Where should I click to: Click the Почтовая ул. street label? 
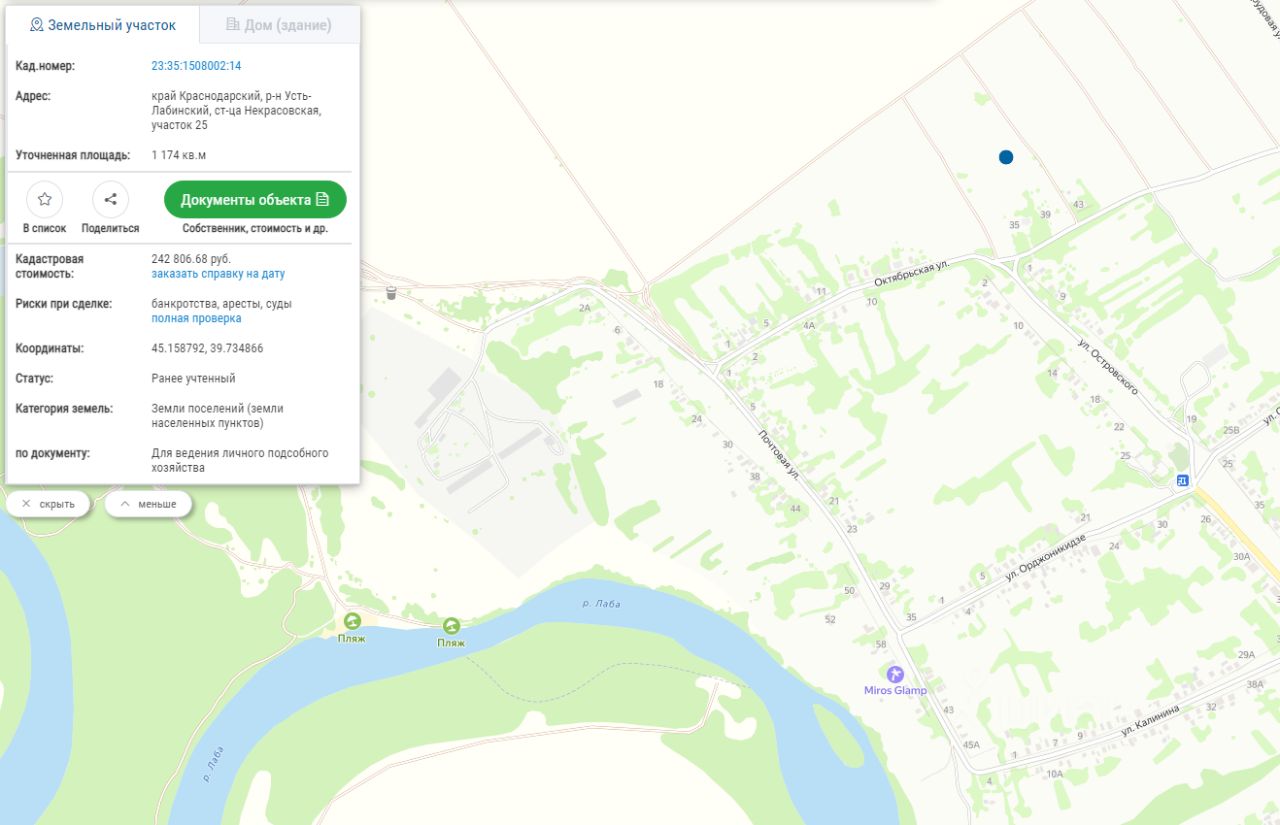pos(778,454)
